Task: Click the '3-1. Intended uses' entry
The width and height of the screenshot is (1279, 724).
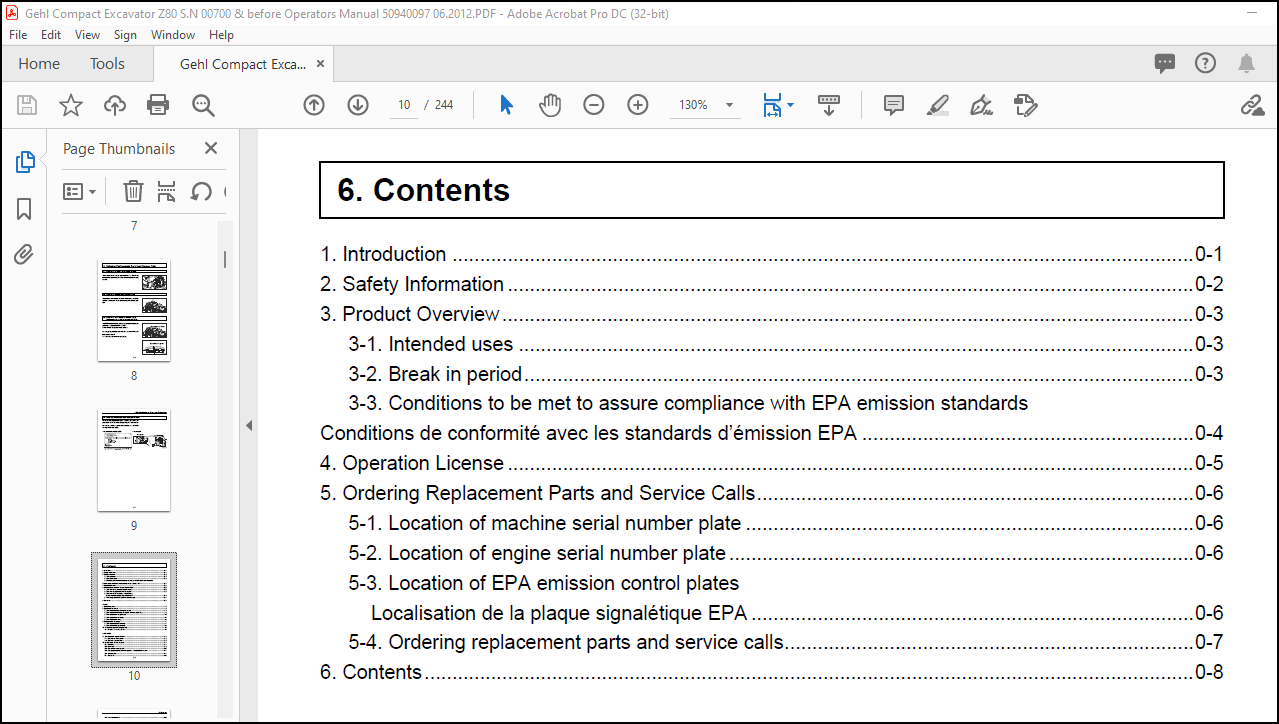Action: coord(785,344)
